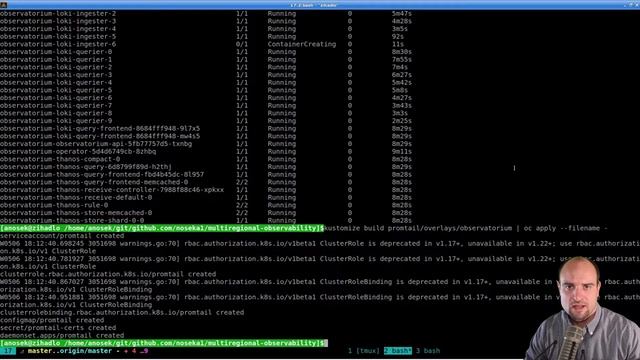Click 'daemonset.apps/promtail created' output line
Viewport: 640px width, 360px height.
click(62, 336)
